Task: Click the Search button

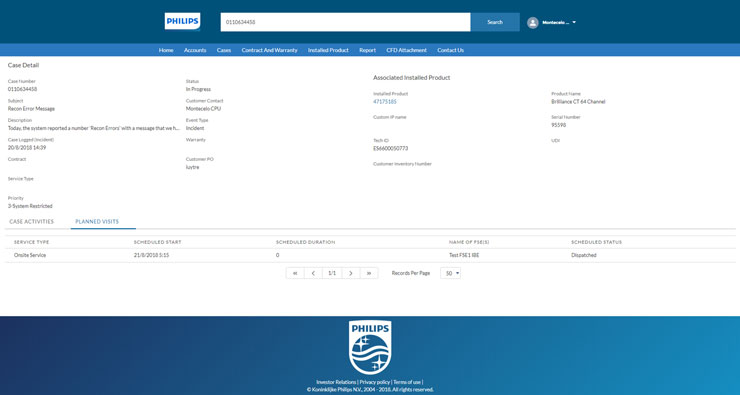Action: coord(495,22)
